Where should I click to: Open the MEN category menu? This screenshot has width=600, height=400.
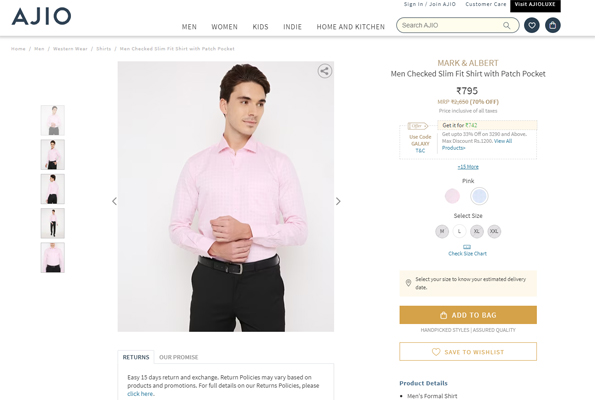coord(189,27)
